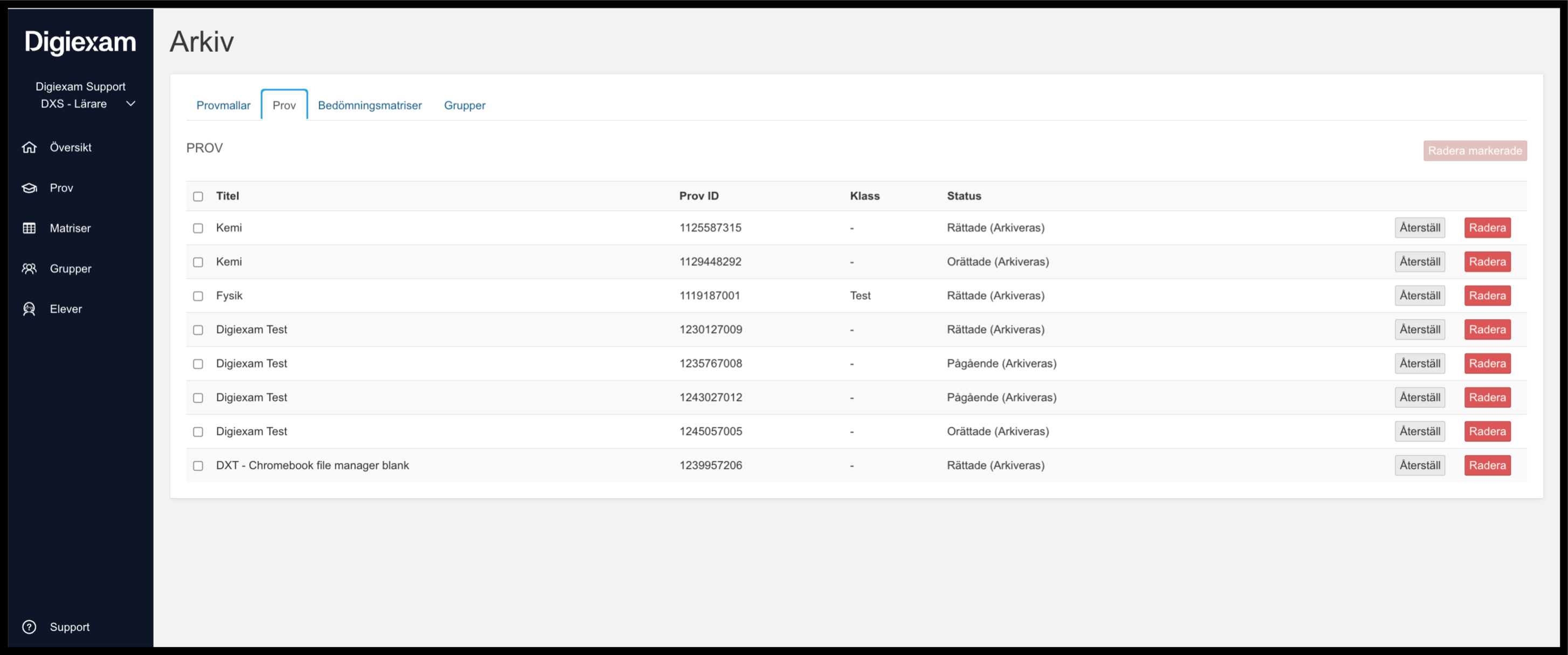The height and width of the screenshot is (655, 1568).
Task: Open the Grupper tab in Arkiv
Action: point(464,105)
